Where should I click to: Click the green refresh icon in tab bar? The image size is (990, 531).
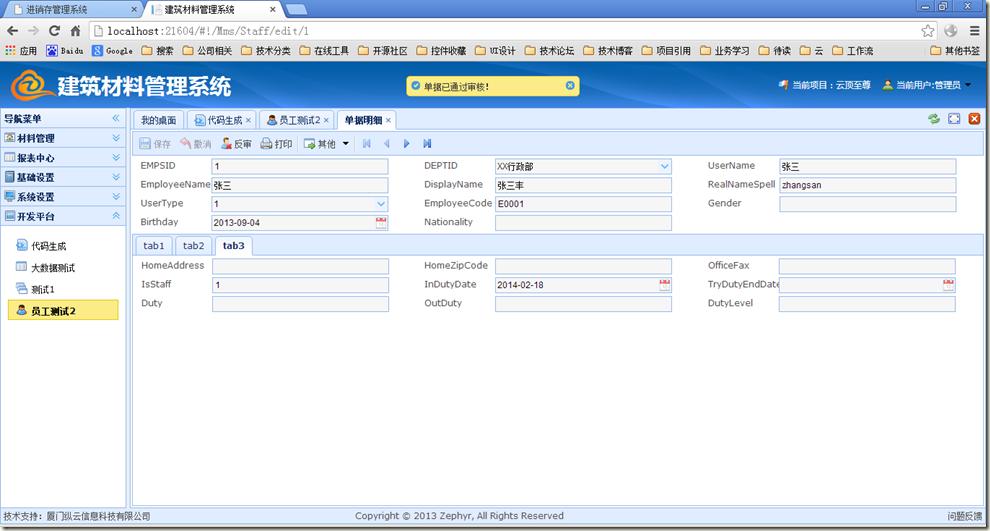coord(934,119)
